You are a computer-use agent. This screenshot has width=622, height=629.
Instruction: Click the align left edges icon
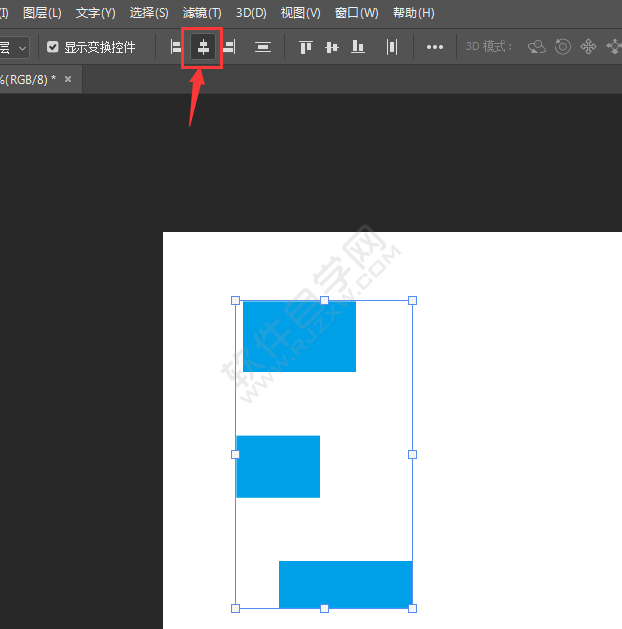177,47
